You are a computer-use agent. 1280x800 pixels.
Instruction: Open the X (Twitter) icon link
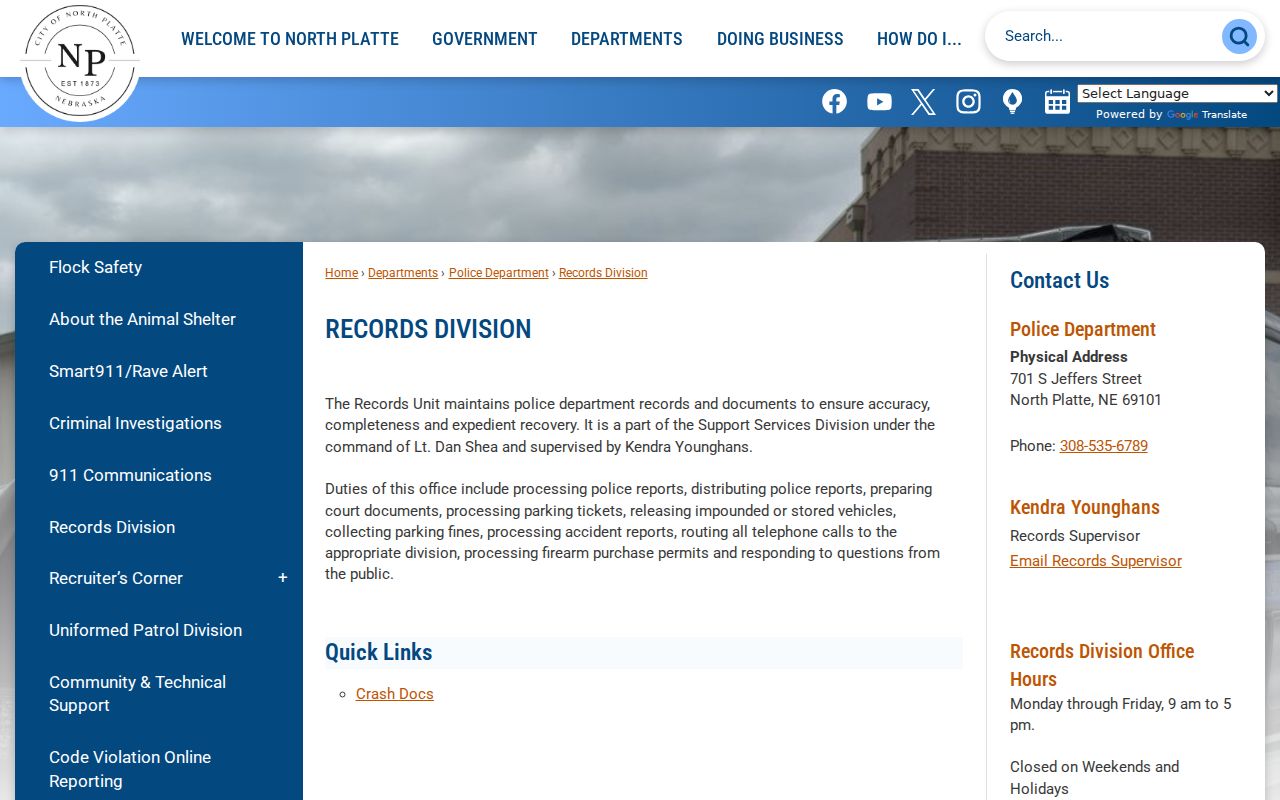pos(923,101)
